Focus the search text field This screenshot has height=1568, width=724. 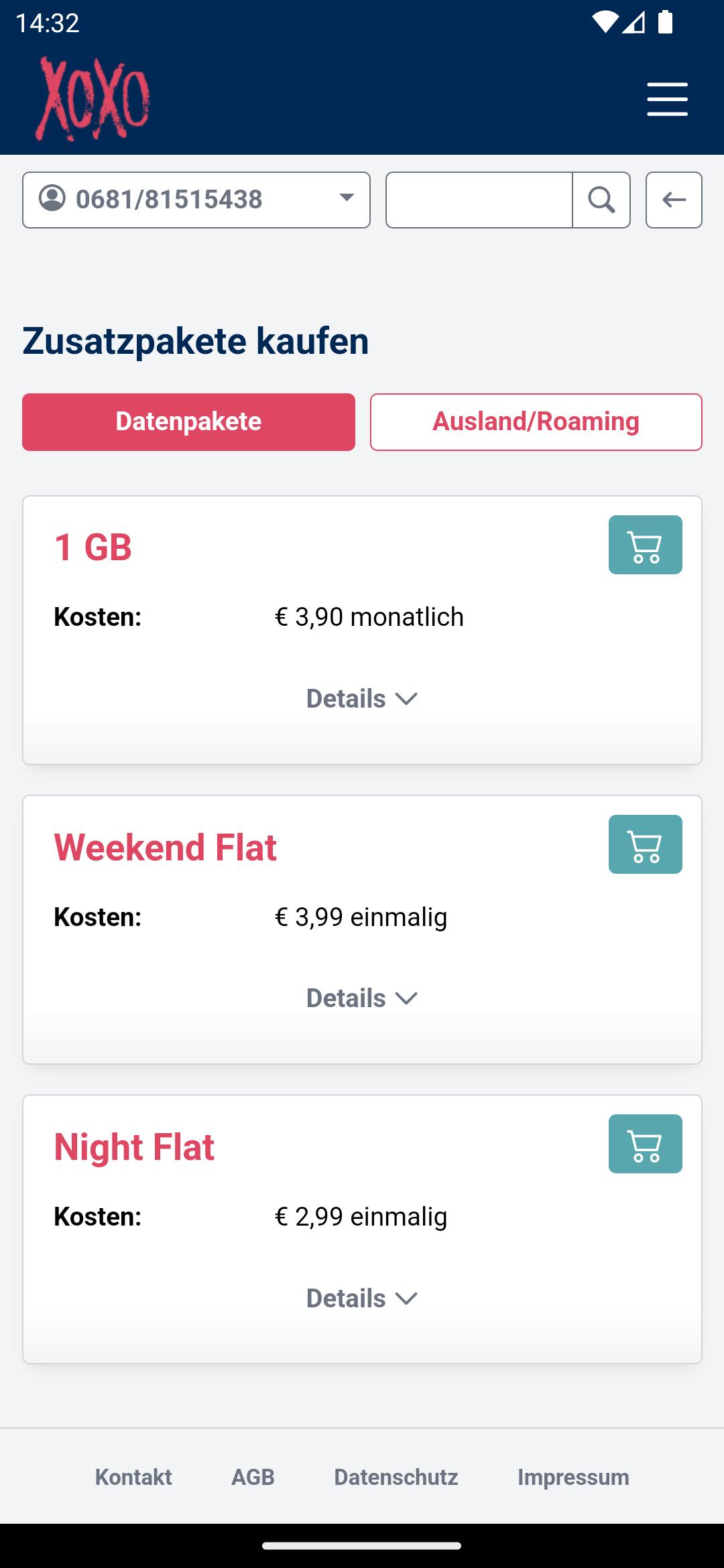[x=479, y=200]
